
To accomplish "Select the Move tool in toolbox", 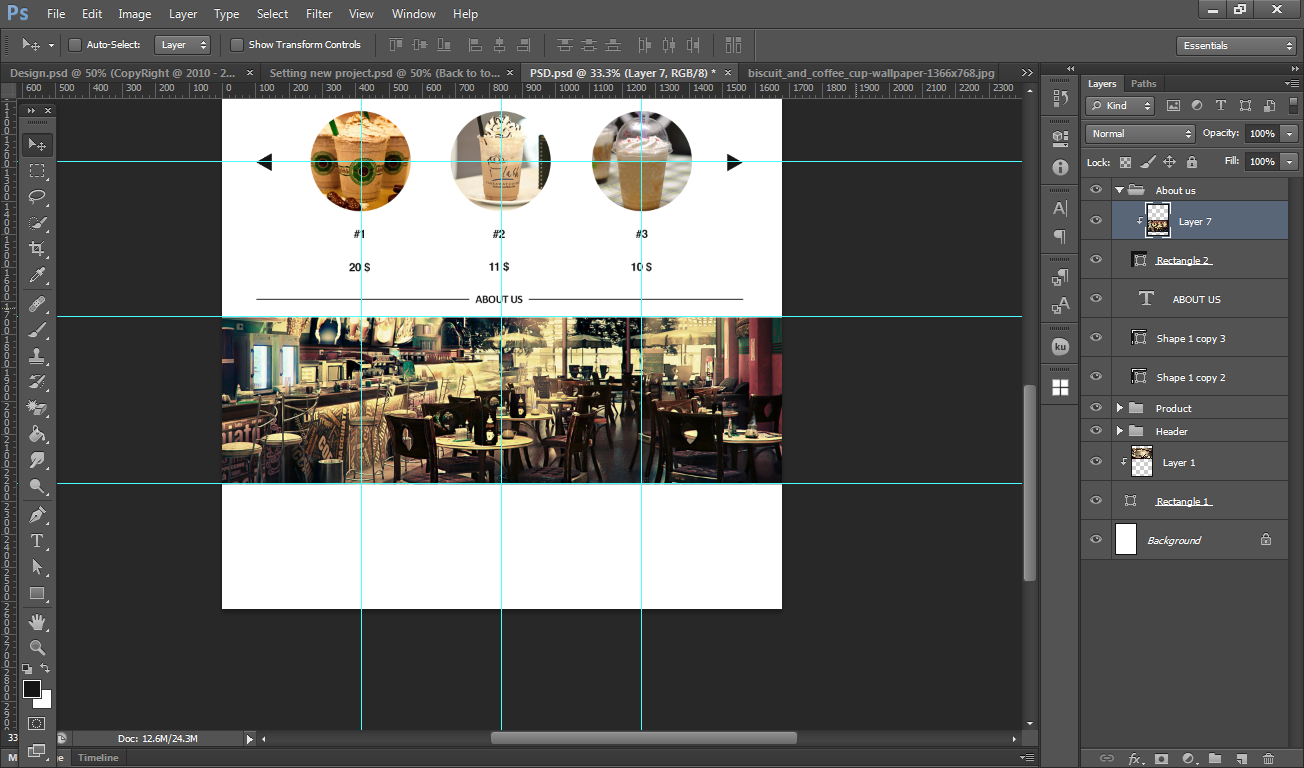I will 37,145.
